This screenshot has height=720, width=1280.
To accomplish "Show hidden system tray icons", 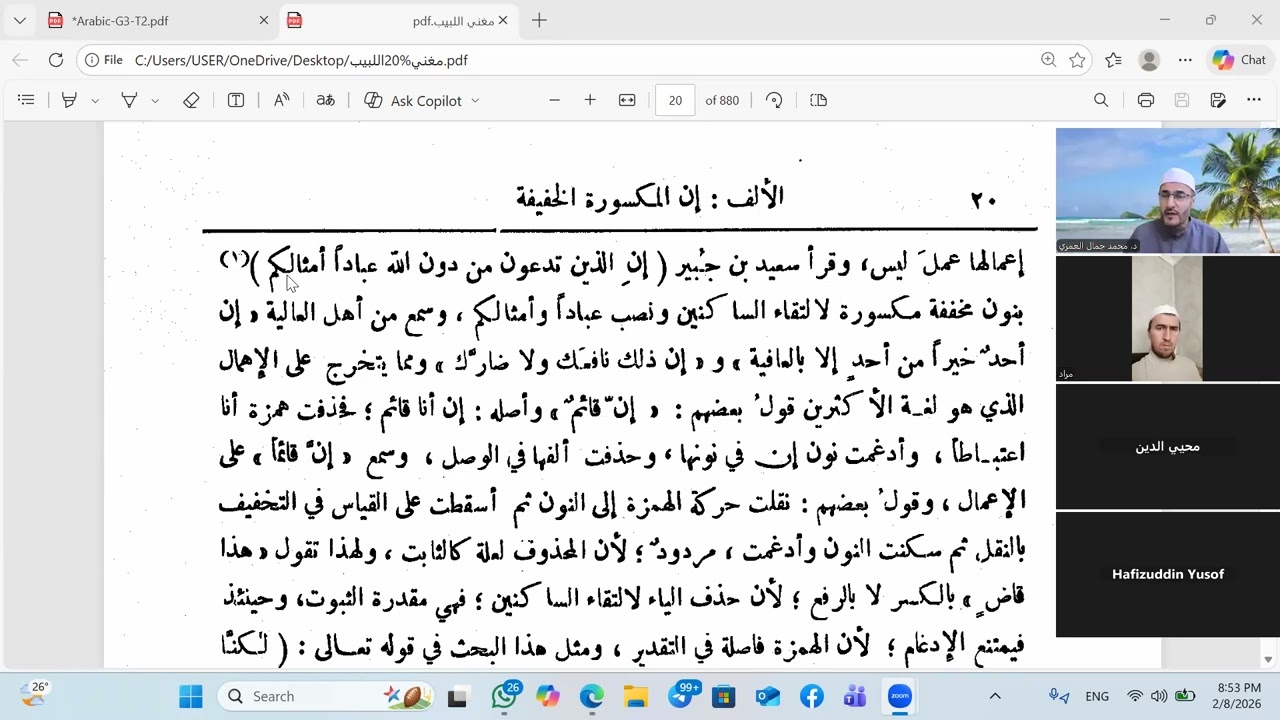I will (x=995, y=696).
